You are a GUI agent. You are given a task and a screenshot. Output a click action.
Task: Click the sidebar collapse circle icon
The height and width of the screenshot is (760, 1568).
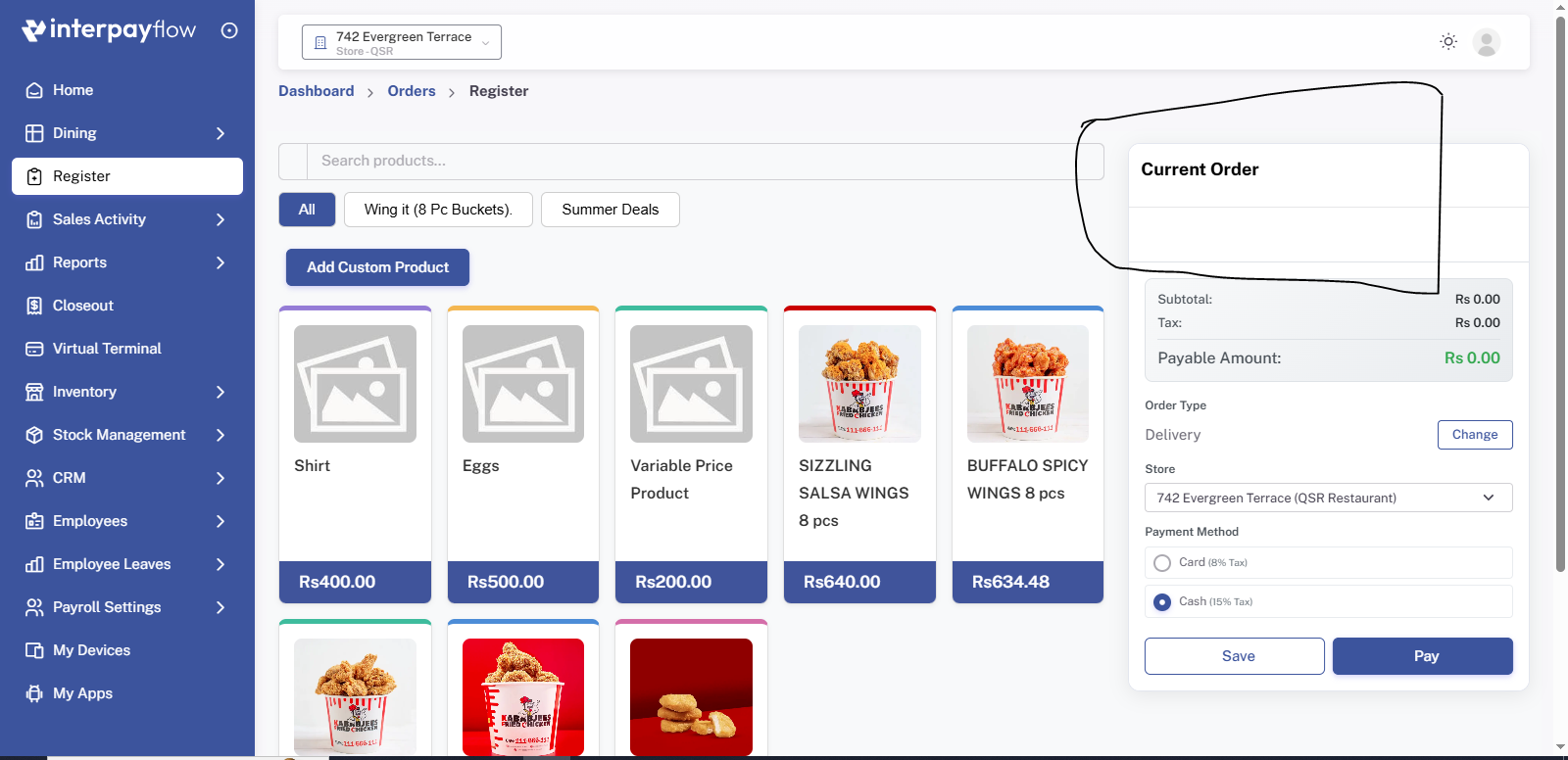click(229, 30)
